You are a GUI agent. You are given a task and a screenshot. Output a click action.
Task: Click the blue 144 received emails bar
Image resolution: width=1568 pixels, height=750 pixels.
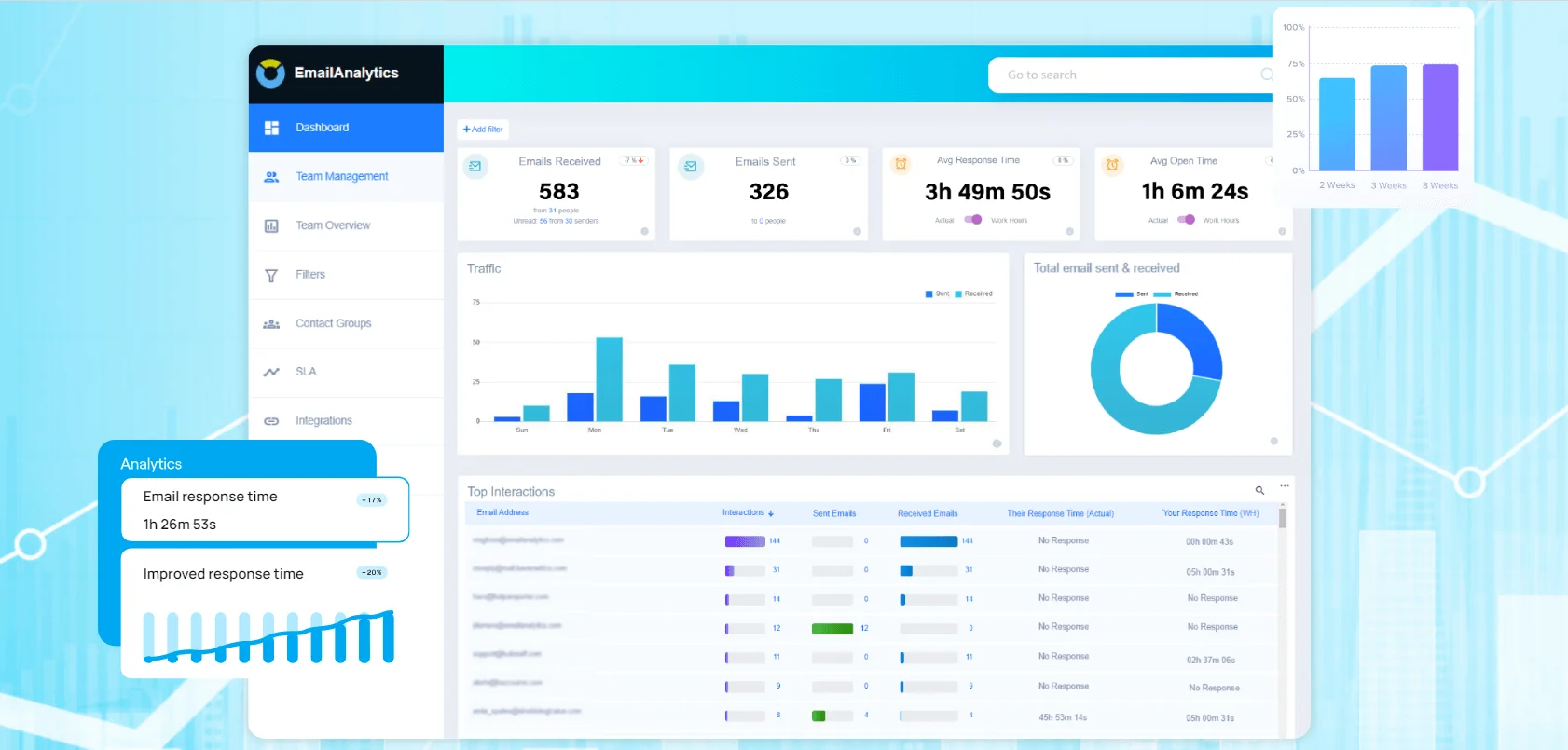(x=928, y=541)
